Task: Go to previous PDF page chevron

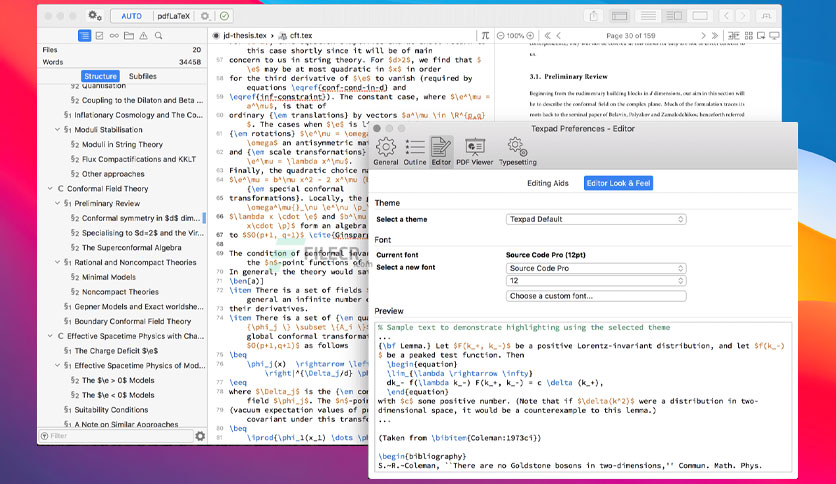Action: pyautogui.click(x=559, y=36)
